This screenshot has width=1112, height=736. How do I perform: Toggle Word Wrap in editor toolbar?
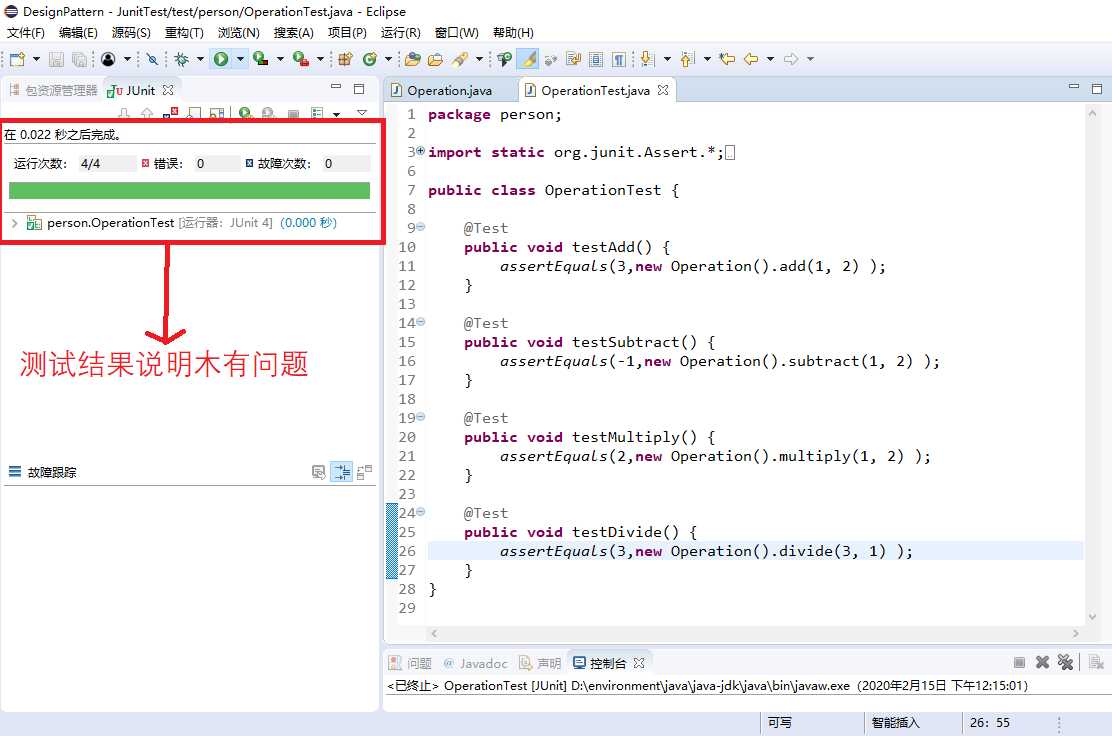point(573,60)
